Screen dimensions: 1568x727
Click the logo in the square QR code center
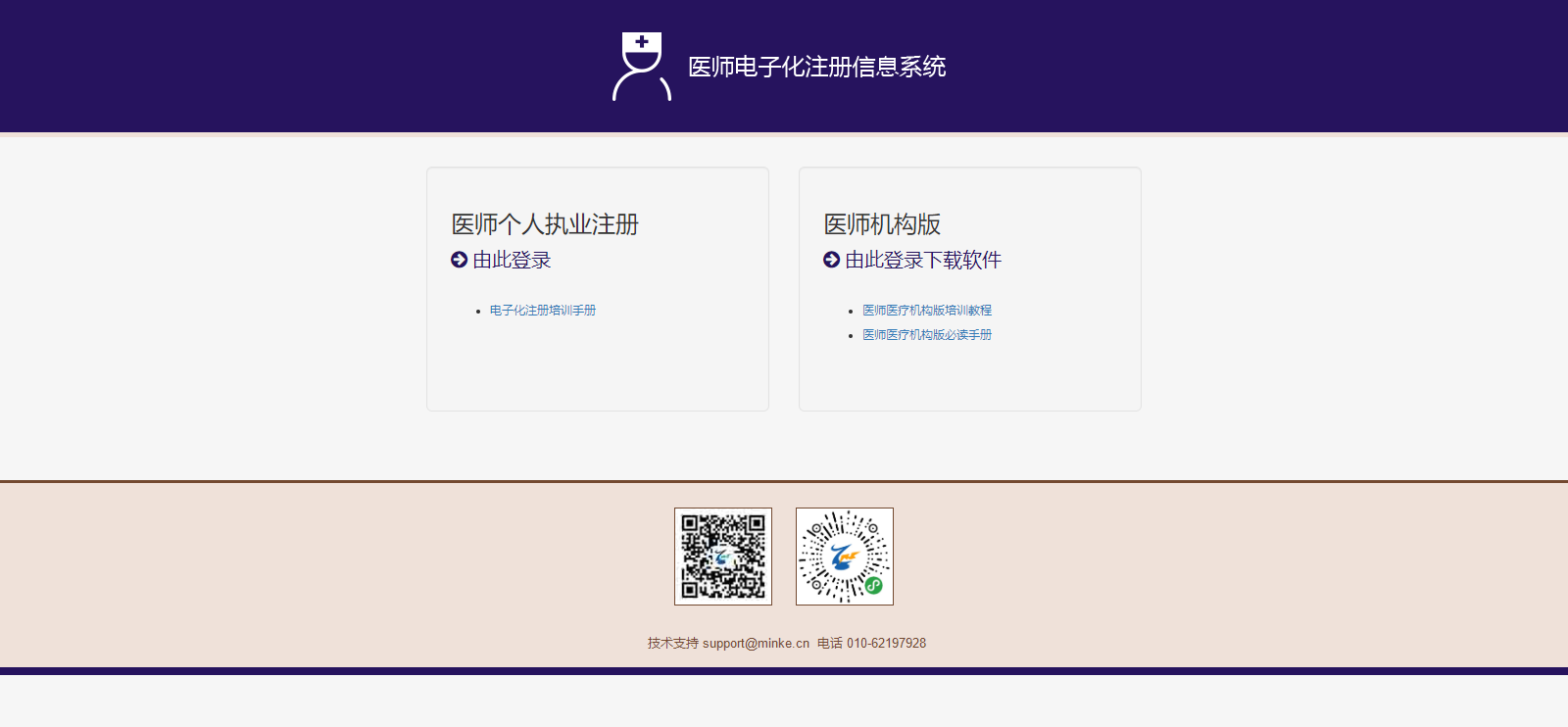click(x=723, y=557)
